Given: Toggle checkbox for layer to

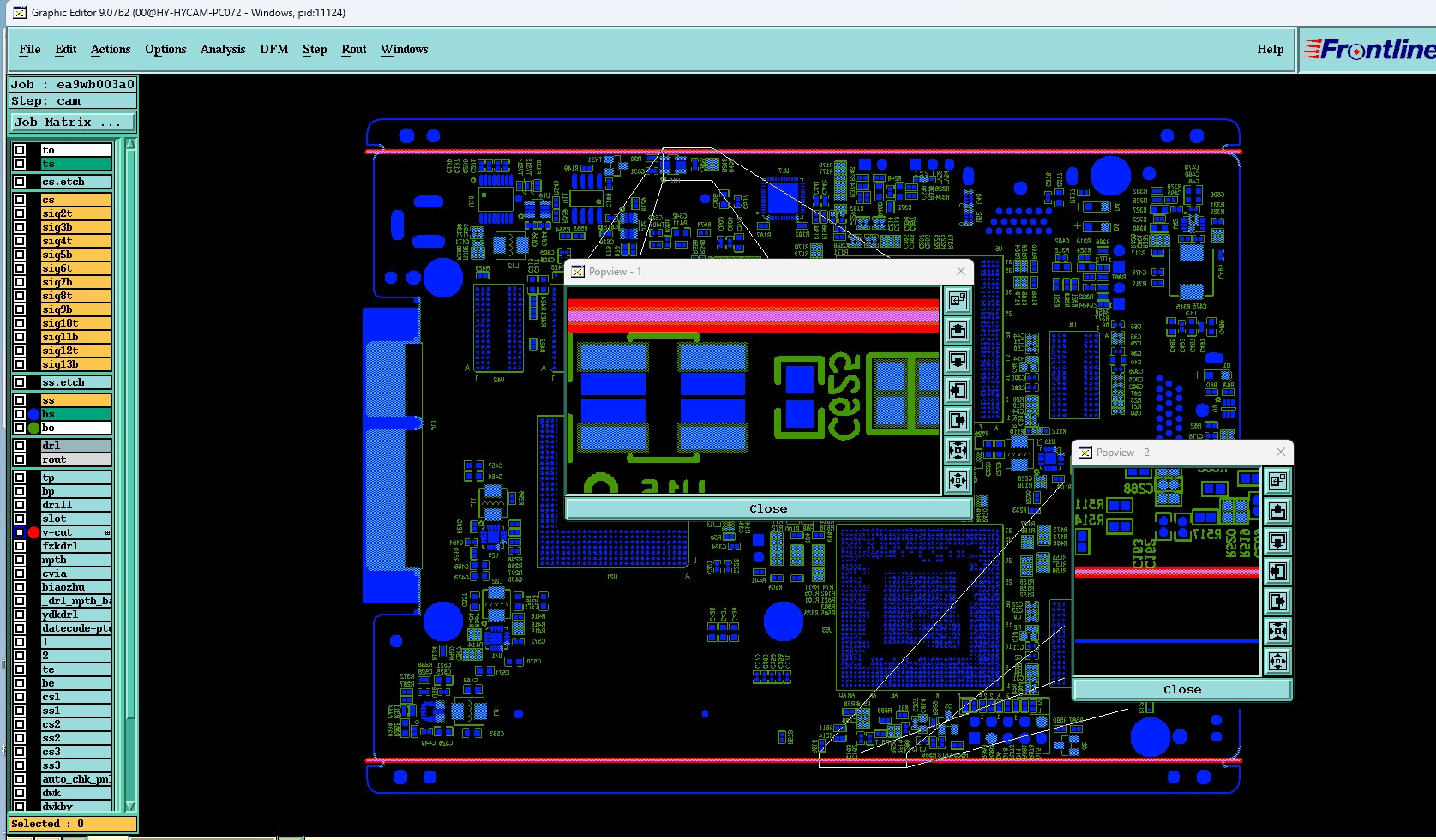Looking at the screenshot, I should tap(20, 150).
